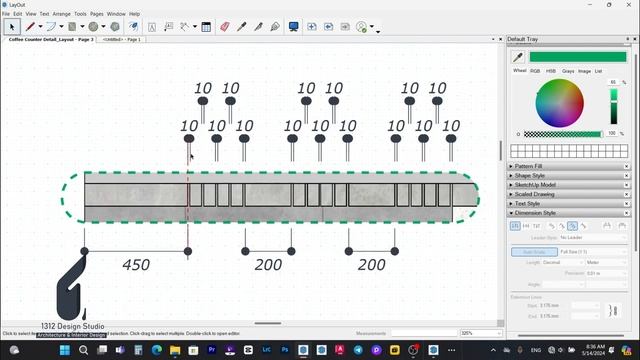Switch color picker to RGB tab
The image size is (640, 360).
pyautogui.click(x=535, y=71)
